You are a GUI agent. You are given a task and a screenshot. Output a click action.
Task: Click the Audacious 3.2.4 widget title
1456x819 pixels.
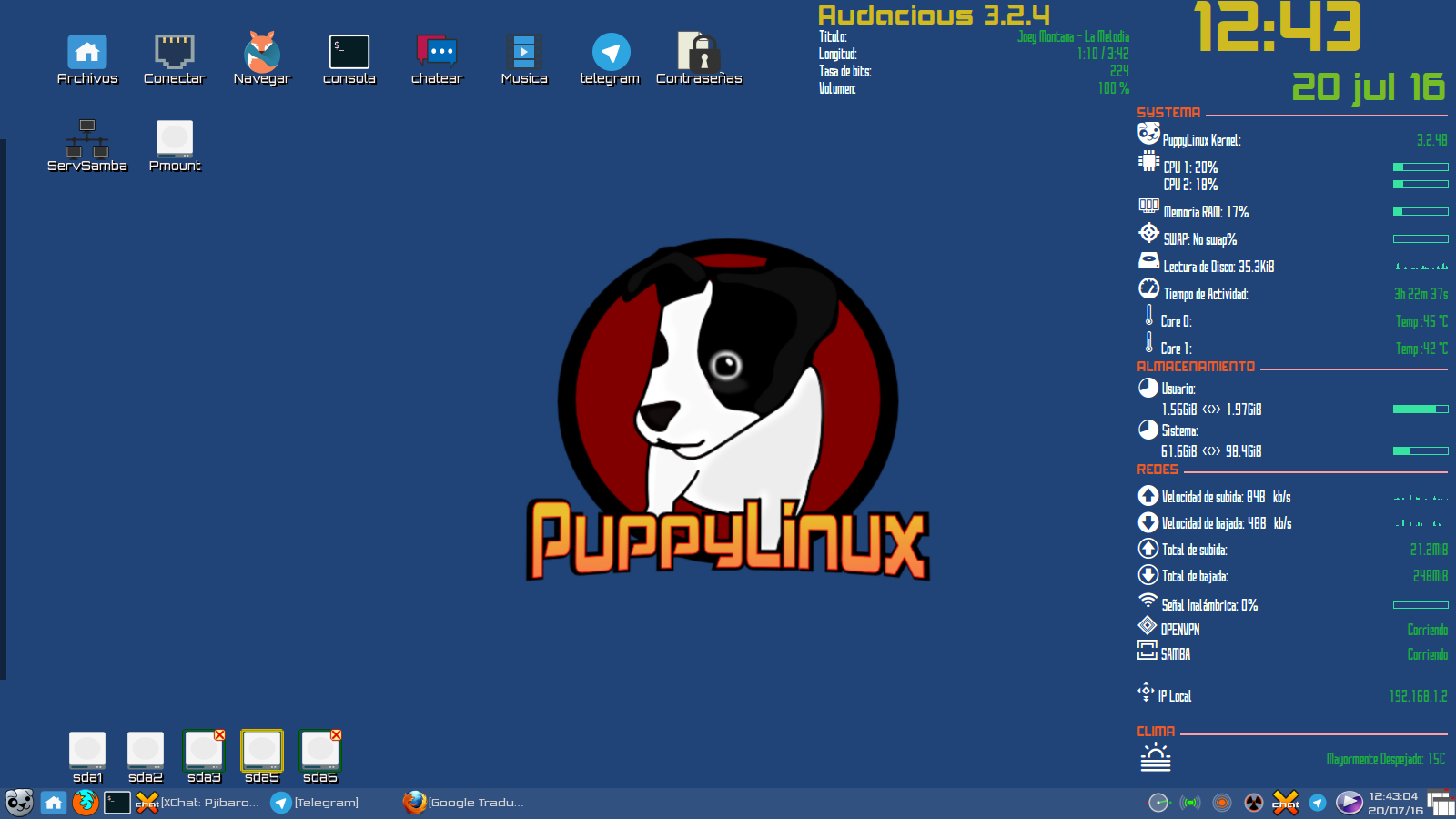pos(934,15)
